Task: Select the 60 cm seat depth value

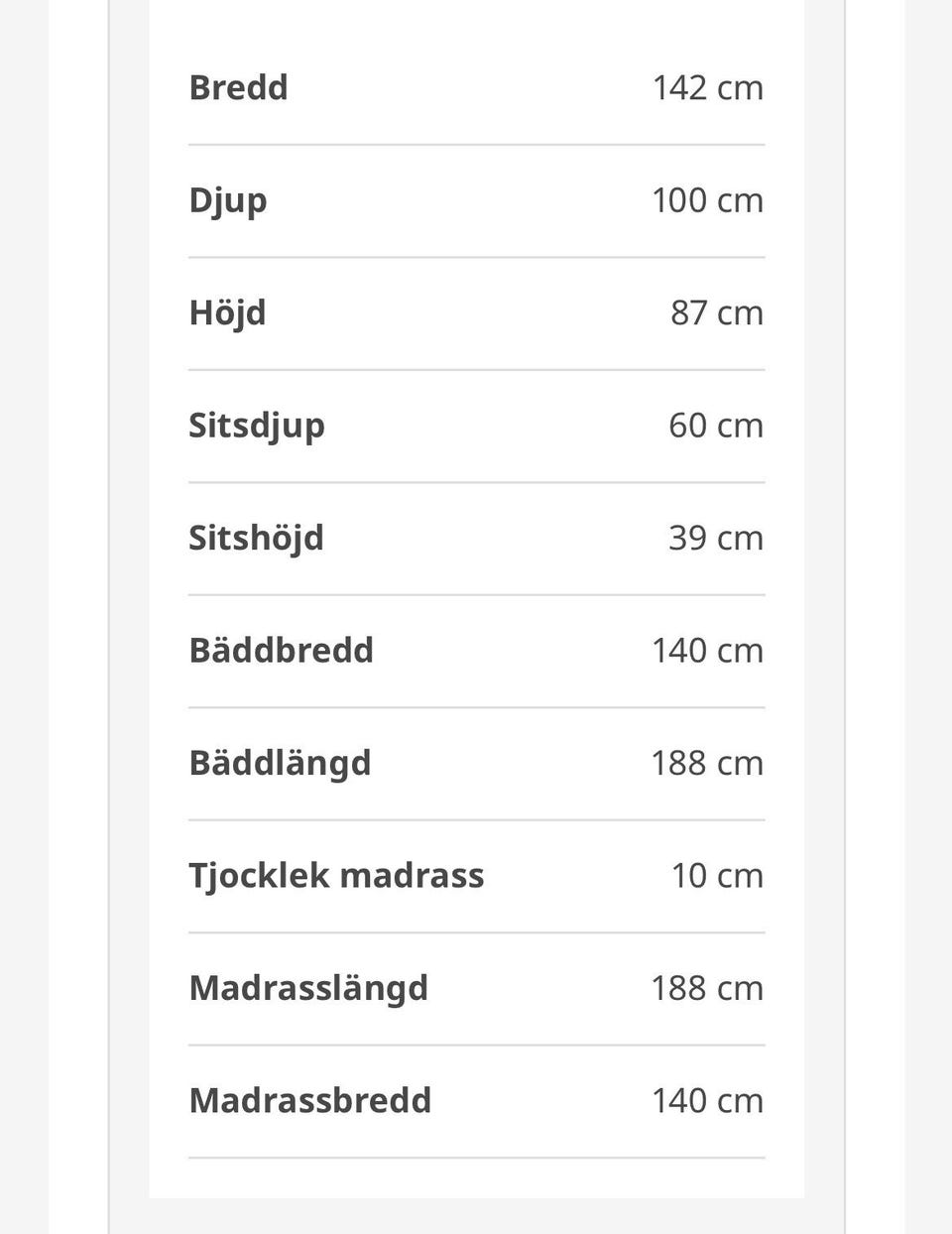Action: (x=716, y=425)
